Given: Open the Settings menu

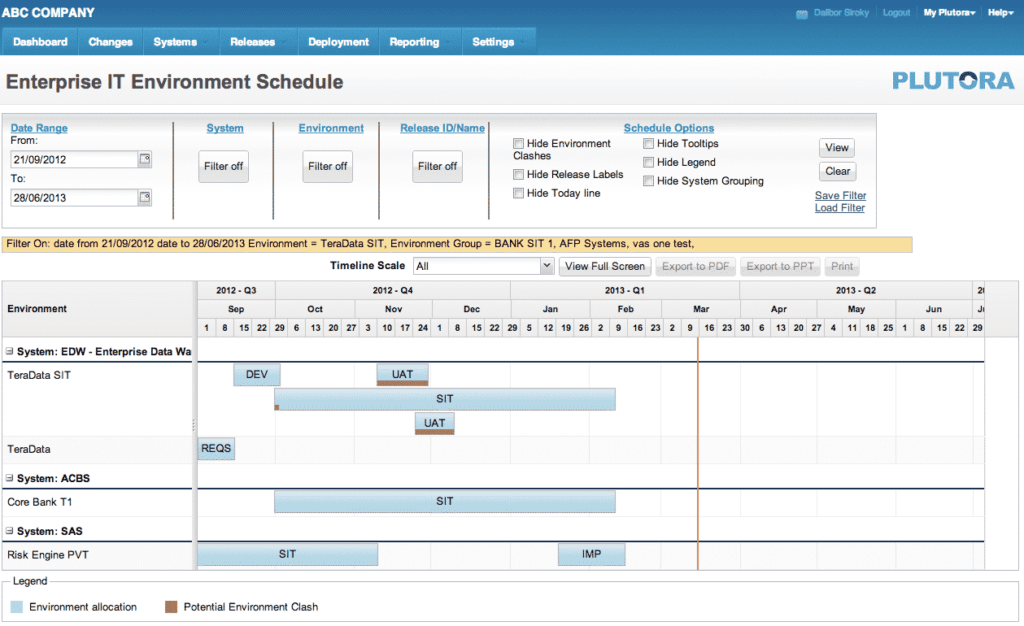Looking at the screenshot, I should coord(498,42).
